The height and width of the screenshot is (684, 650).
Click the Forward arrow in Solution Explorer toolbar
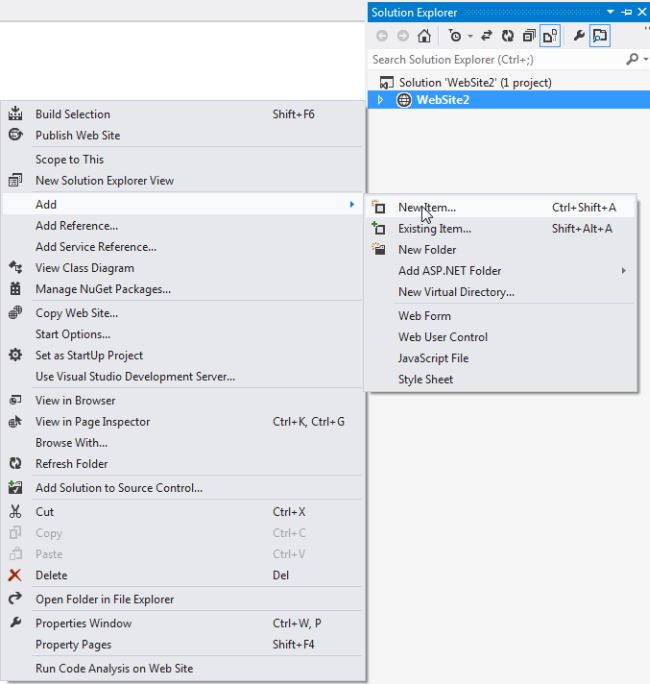click(x=403, y=36)
